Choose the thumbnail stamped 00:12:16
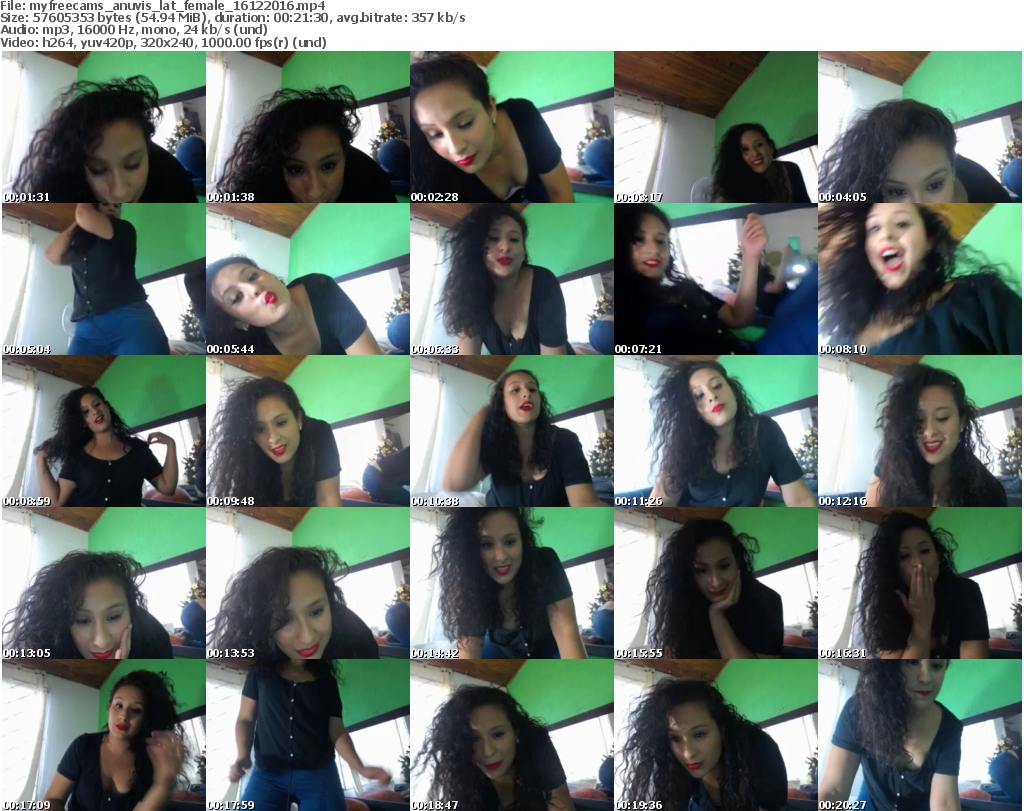Screen dimensions: 1024x811 [x=920, y=431]
